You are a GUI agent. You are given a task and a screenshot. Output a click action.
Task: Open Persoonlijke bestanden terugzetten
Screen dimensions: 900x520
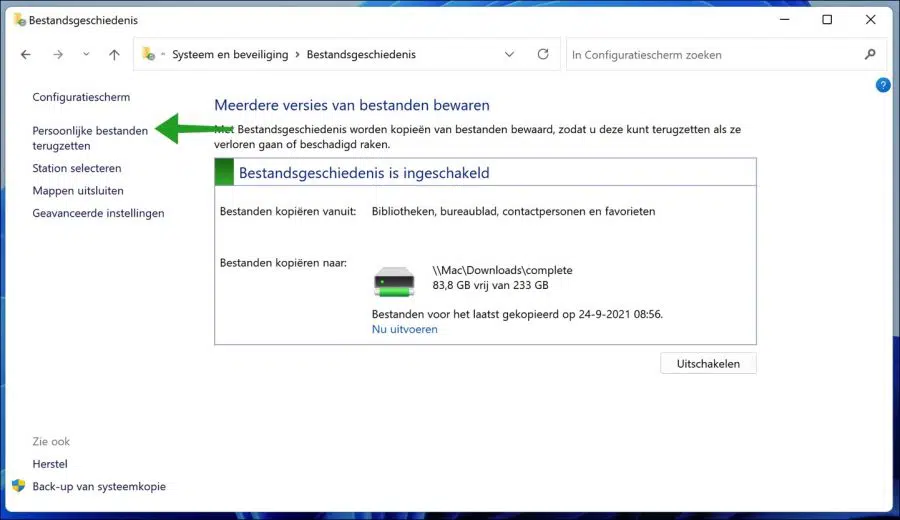(x=90, y=138)
